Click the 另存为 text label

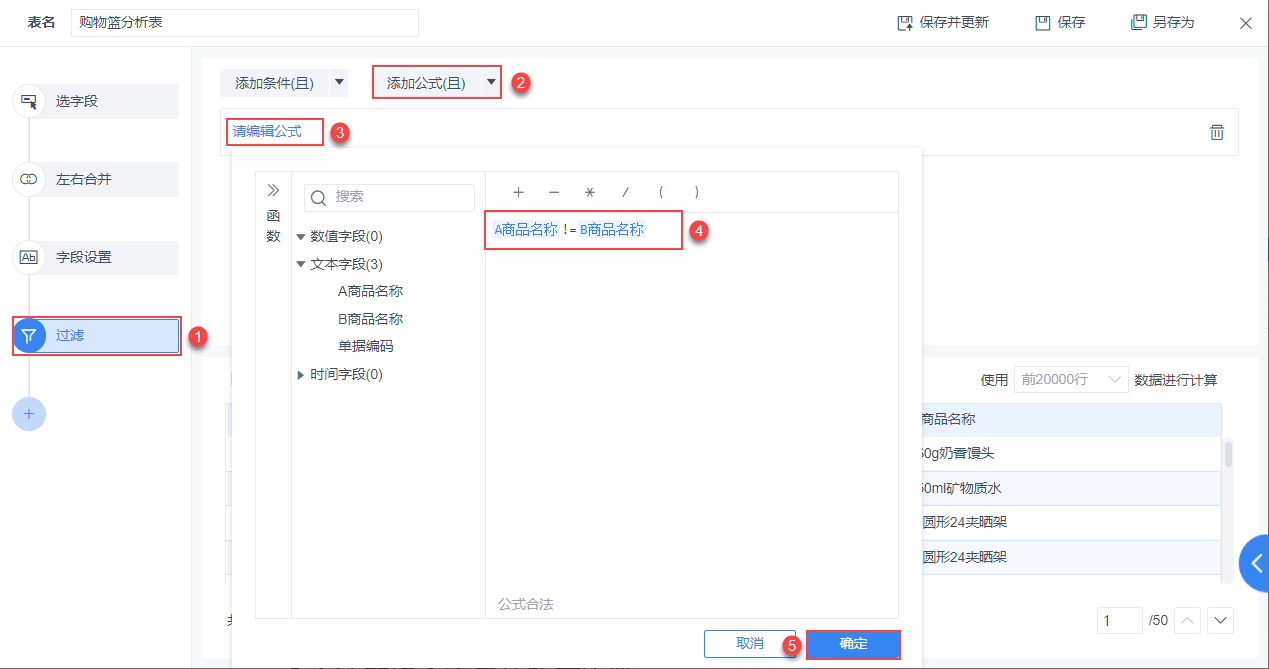pyautogui.click(x=1173, y=22)
